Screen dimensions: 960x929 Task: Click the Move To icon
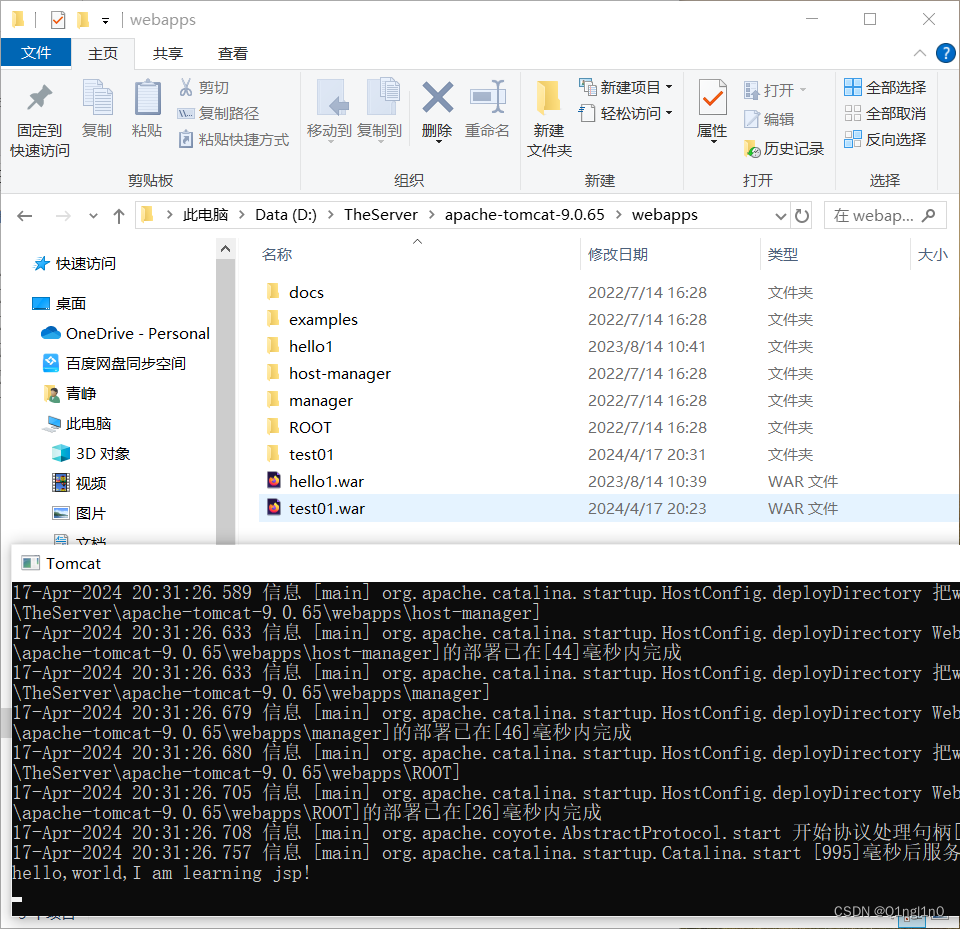pos(331,98)
